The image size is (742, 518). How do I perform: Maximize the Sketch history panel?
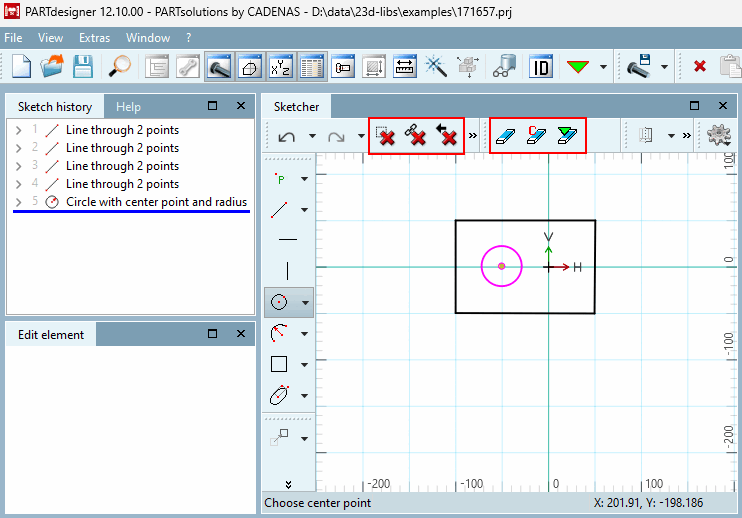click(212, 105)
